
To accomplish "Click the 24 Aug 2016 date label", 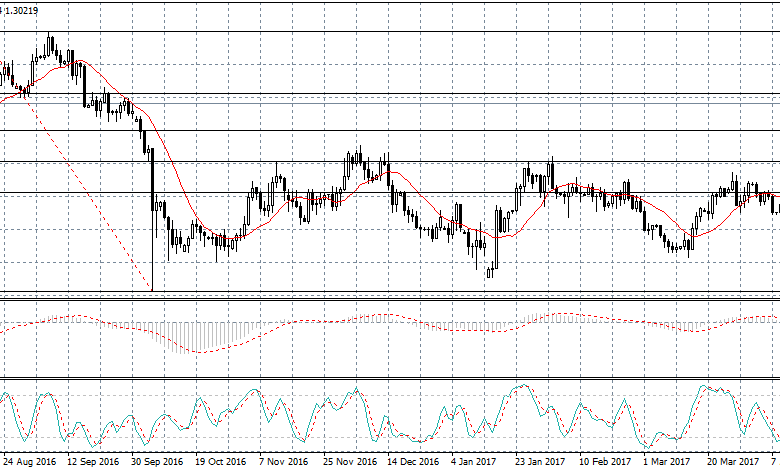I will (x=31, y=462).
